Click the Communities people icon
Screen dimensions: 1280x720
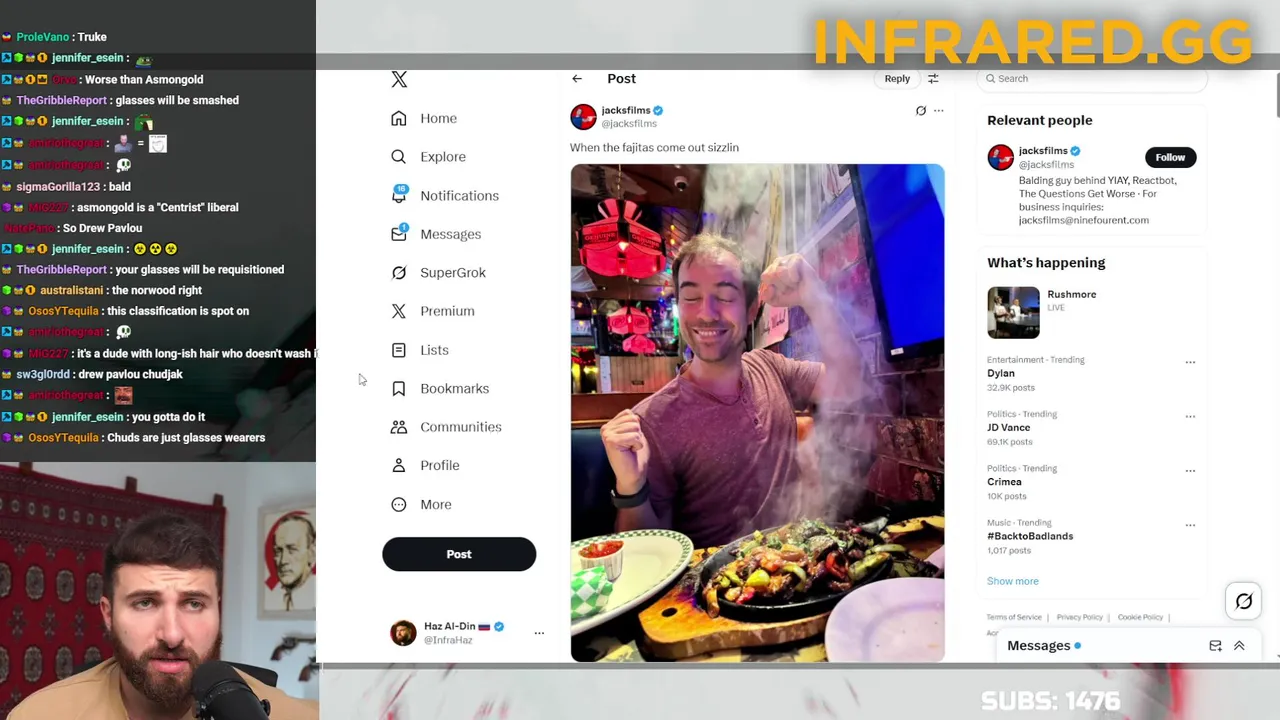399,427
